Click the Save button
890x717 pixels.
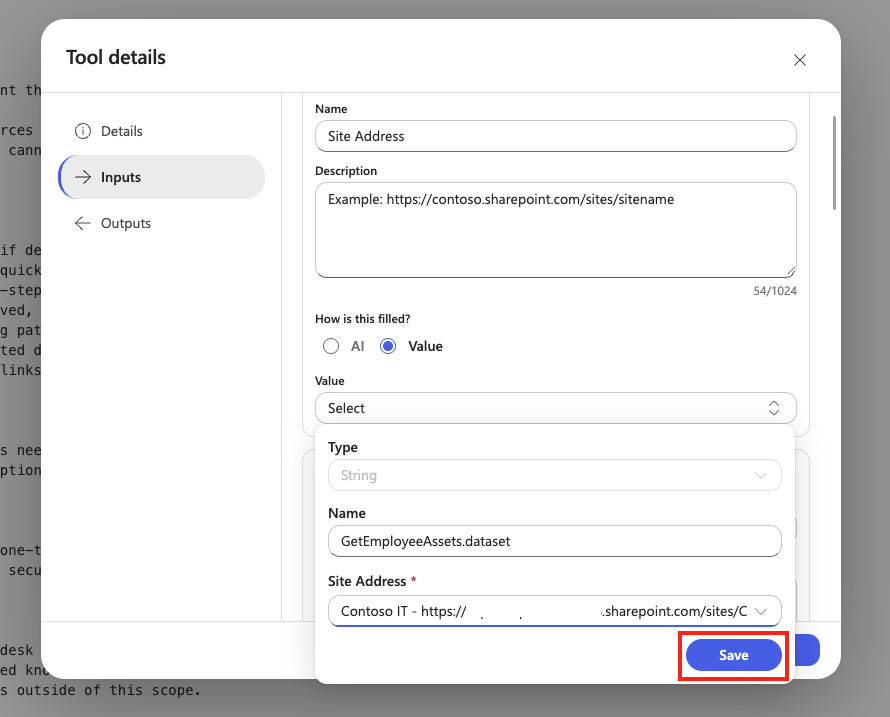733,655
